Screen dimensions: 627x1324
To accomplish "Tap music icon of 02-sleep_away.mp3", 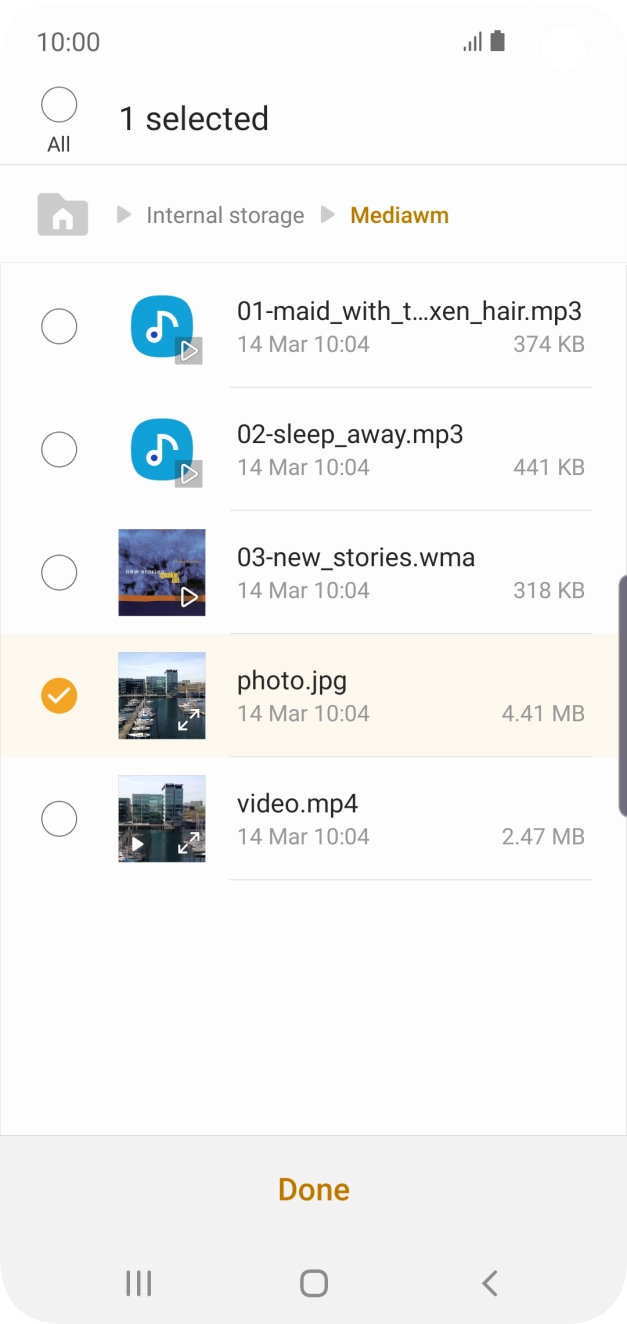I will [162, 451].
